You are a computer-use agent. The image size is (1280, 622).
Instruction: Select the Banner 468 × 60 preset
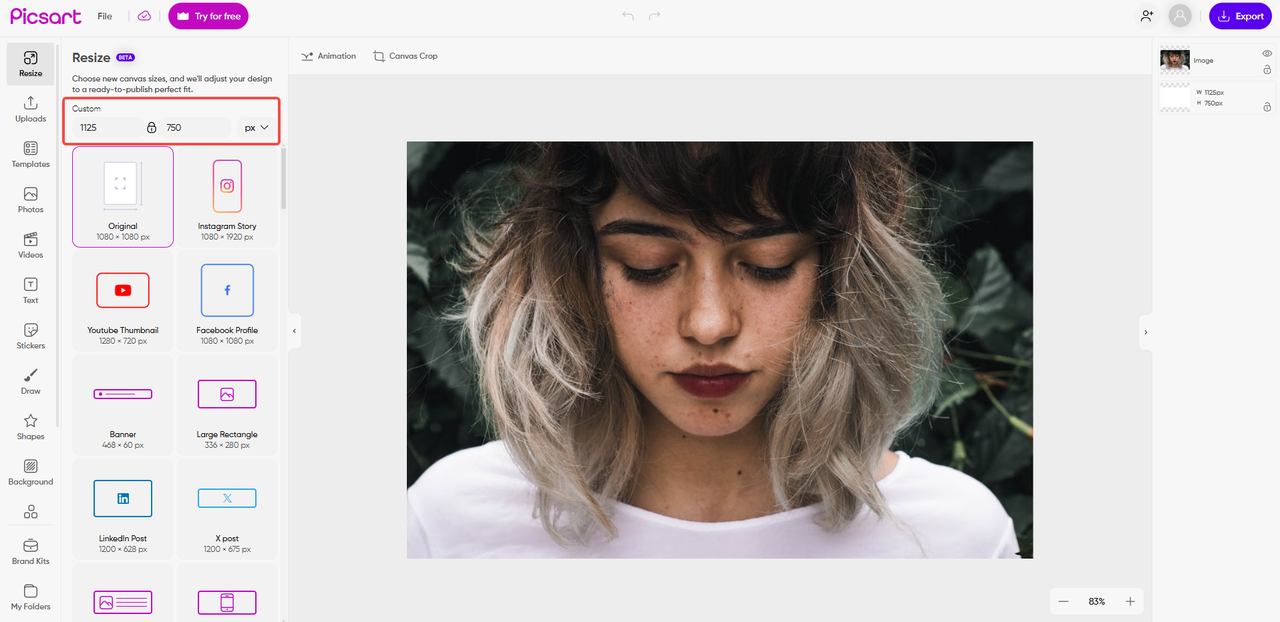[123, 405]
